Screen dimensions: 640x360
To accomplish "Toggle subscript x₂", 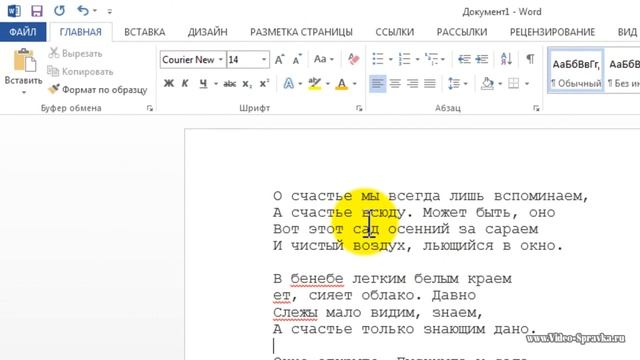I will (247, 84).
